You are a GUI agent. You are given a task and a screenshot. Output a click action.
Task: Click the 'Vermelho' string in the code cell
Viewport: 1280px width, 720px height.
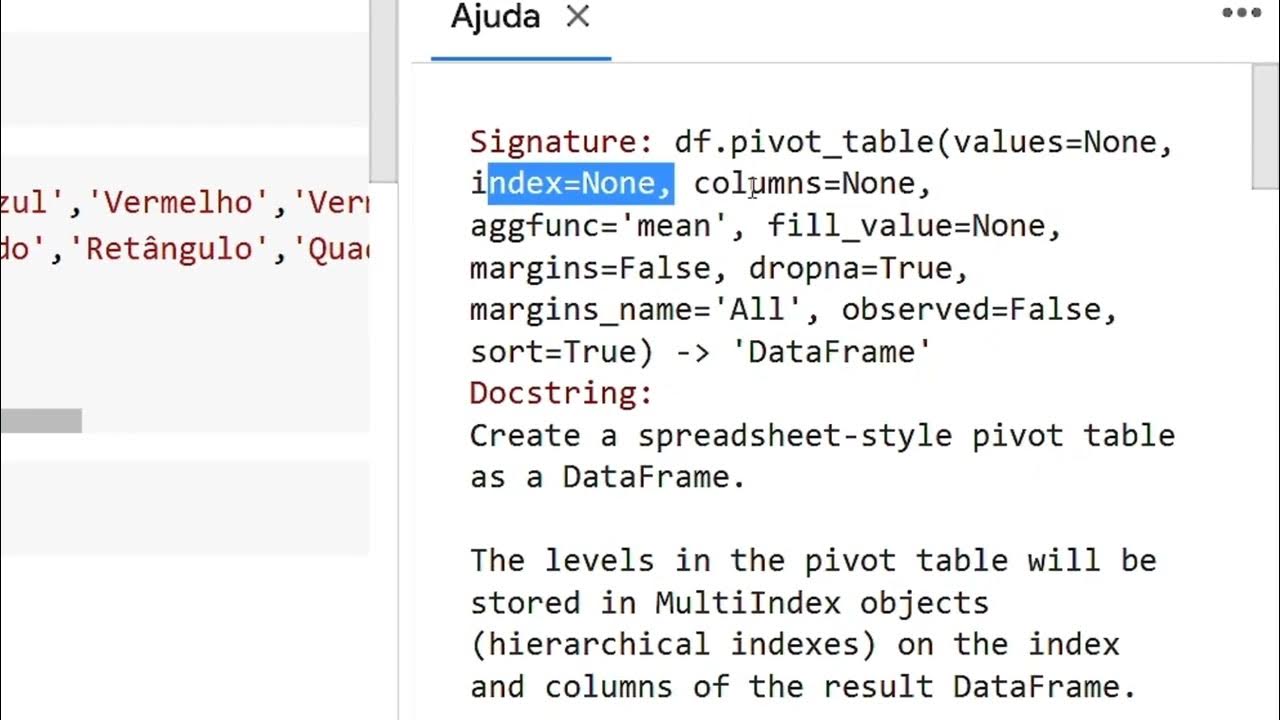coord(180,203)
